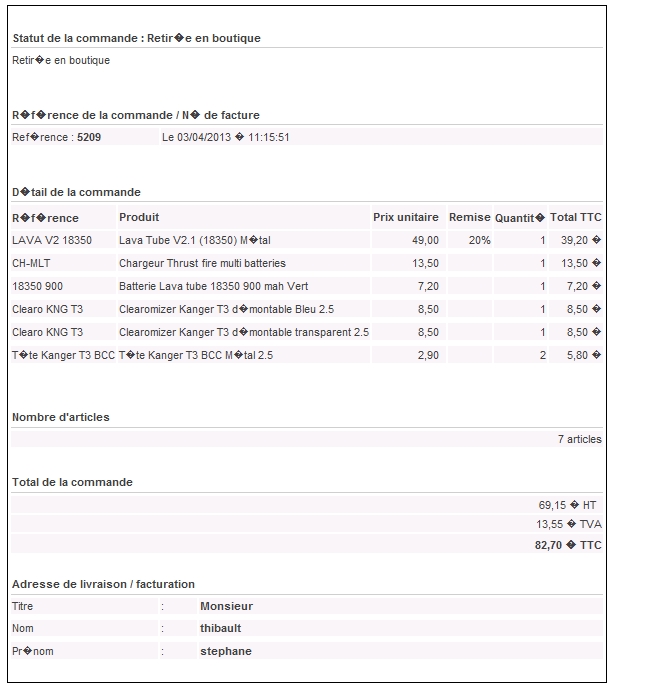The width and height of the screenshot is (652, 694).
Task: Click the 'CH-MLT' reference cell
Action: click(31, 263)
